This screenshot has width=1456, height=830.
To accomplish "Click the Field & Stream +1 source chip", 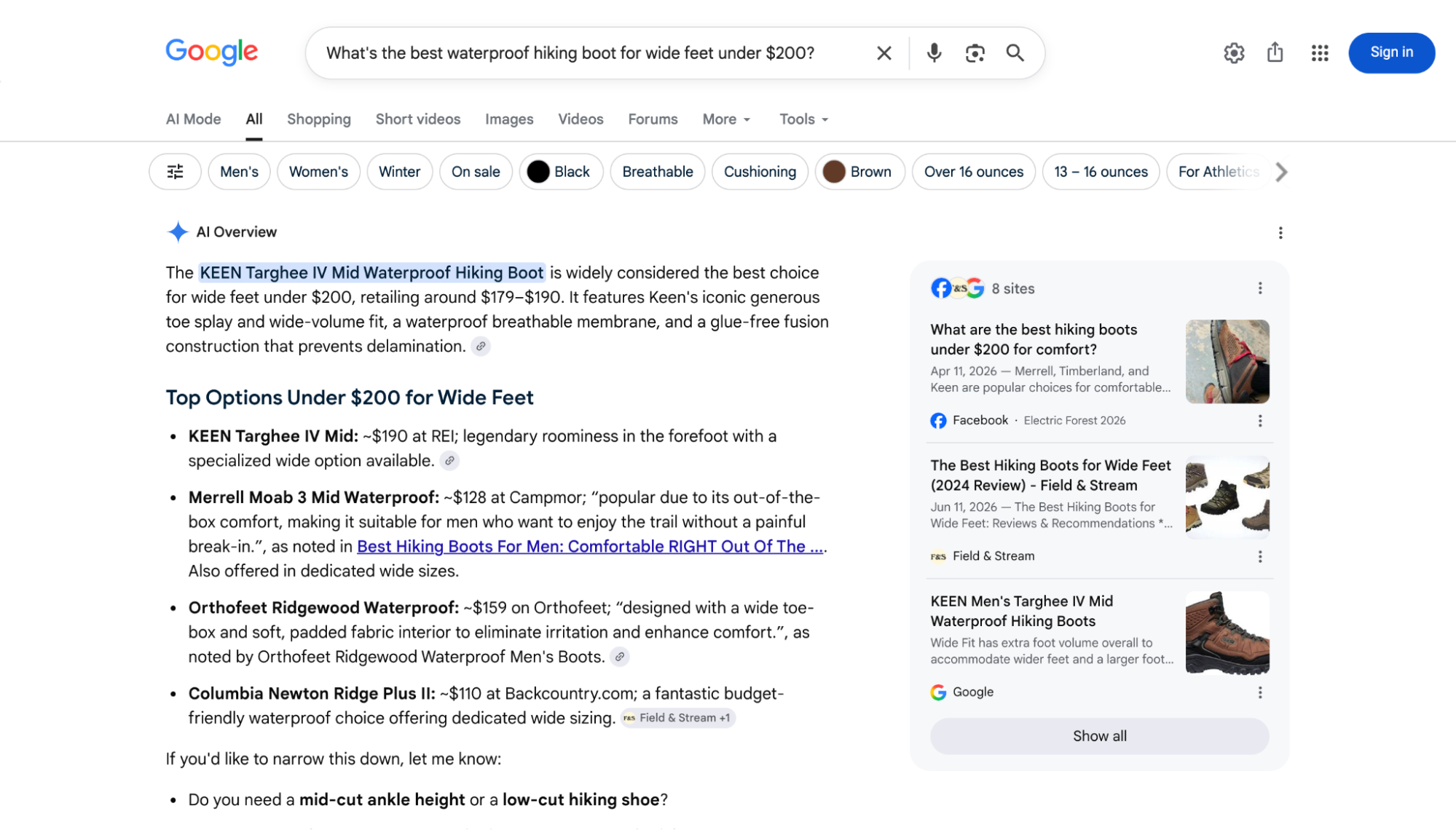I will [x=677, y=718].
